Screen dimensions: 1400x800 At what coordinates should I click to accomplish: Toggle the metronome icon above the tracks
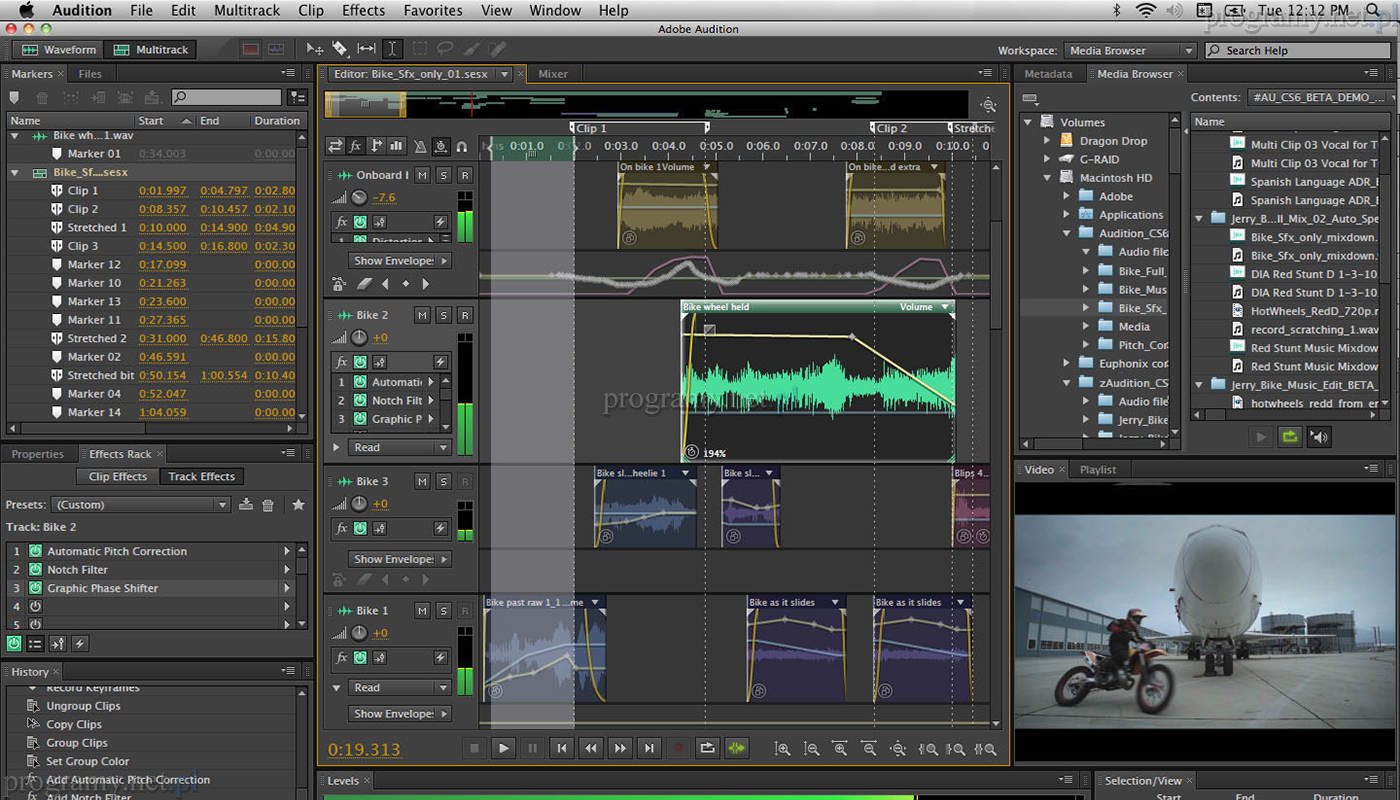[x=419, y=146]
